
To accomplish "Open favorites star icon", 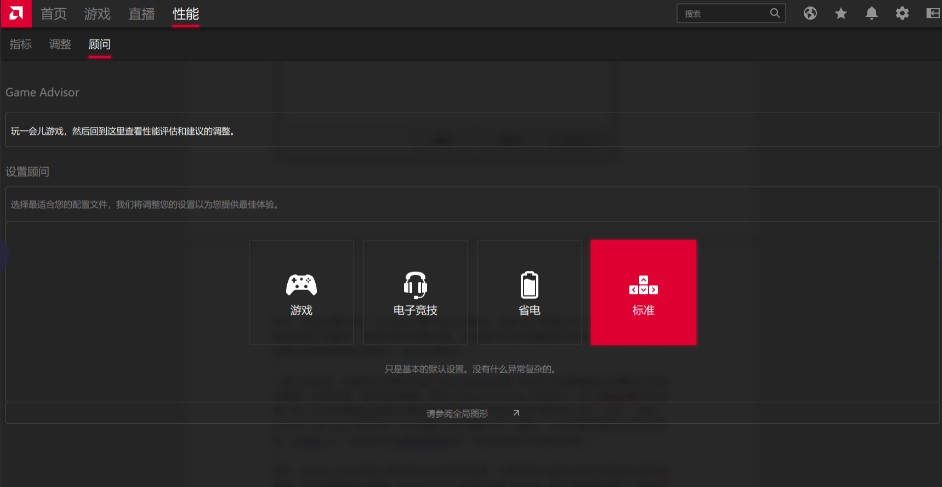I will point(841,13).
